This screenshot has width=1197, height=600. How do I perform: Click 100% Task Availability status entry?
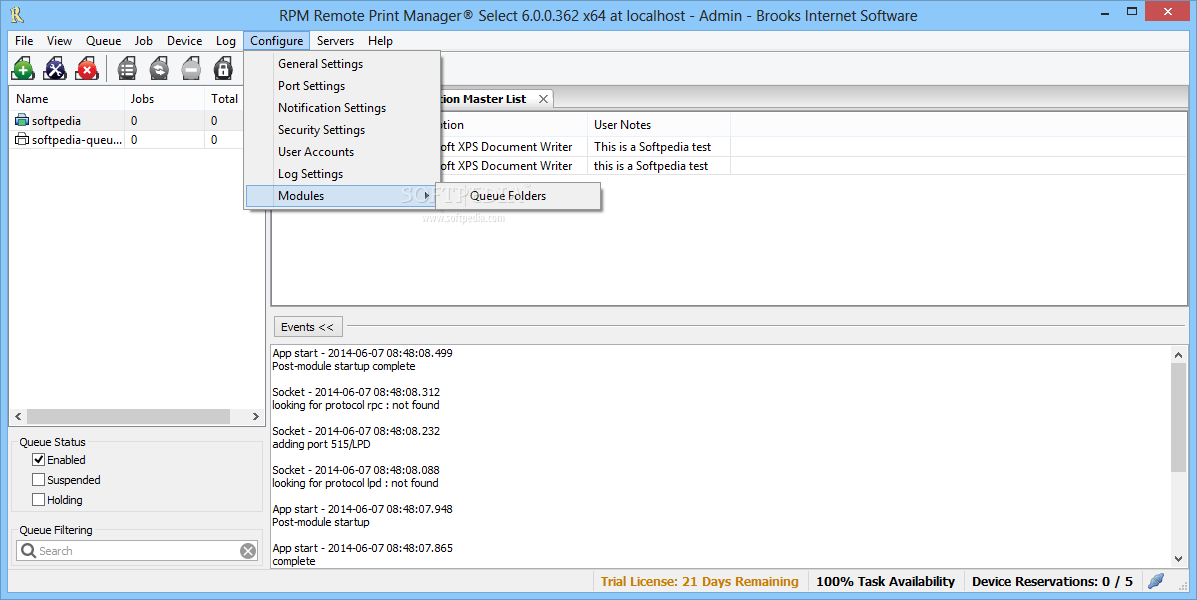point(886,582)
